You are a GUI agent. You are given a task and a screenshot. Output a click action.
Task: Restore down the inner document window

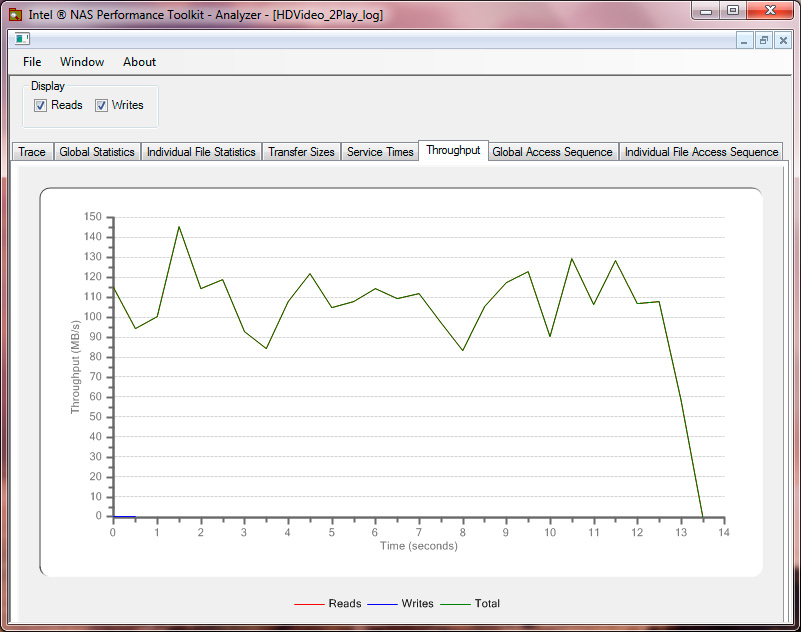(764, 40)
